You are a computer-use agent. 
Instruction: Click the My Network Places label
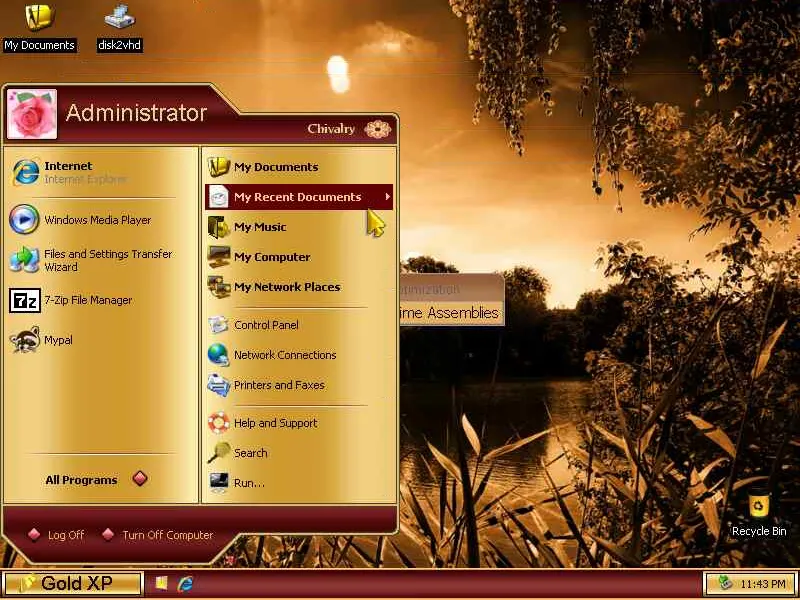pyautogui.click(x=287, y=287)
